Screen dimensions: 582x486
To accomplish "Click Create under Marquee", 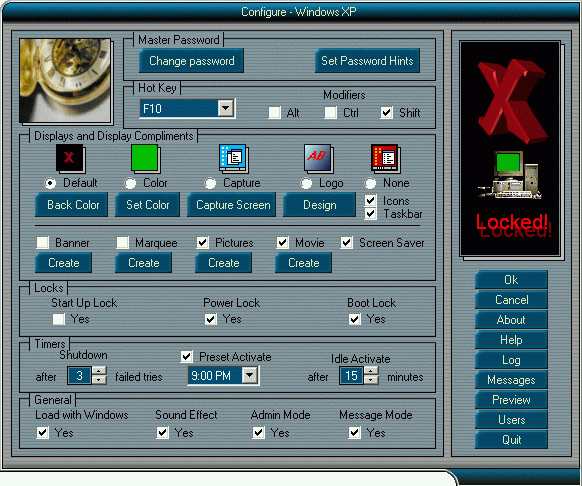I will [x=143, y=263].
